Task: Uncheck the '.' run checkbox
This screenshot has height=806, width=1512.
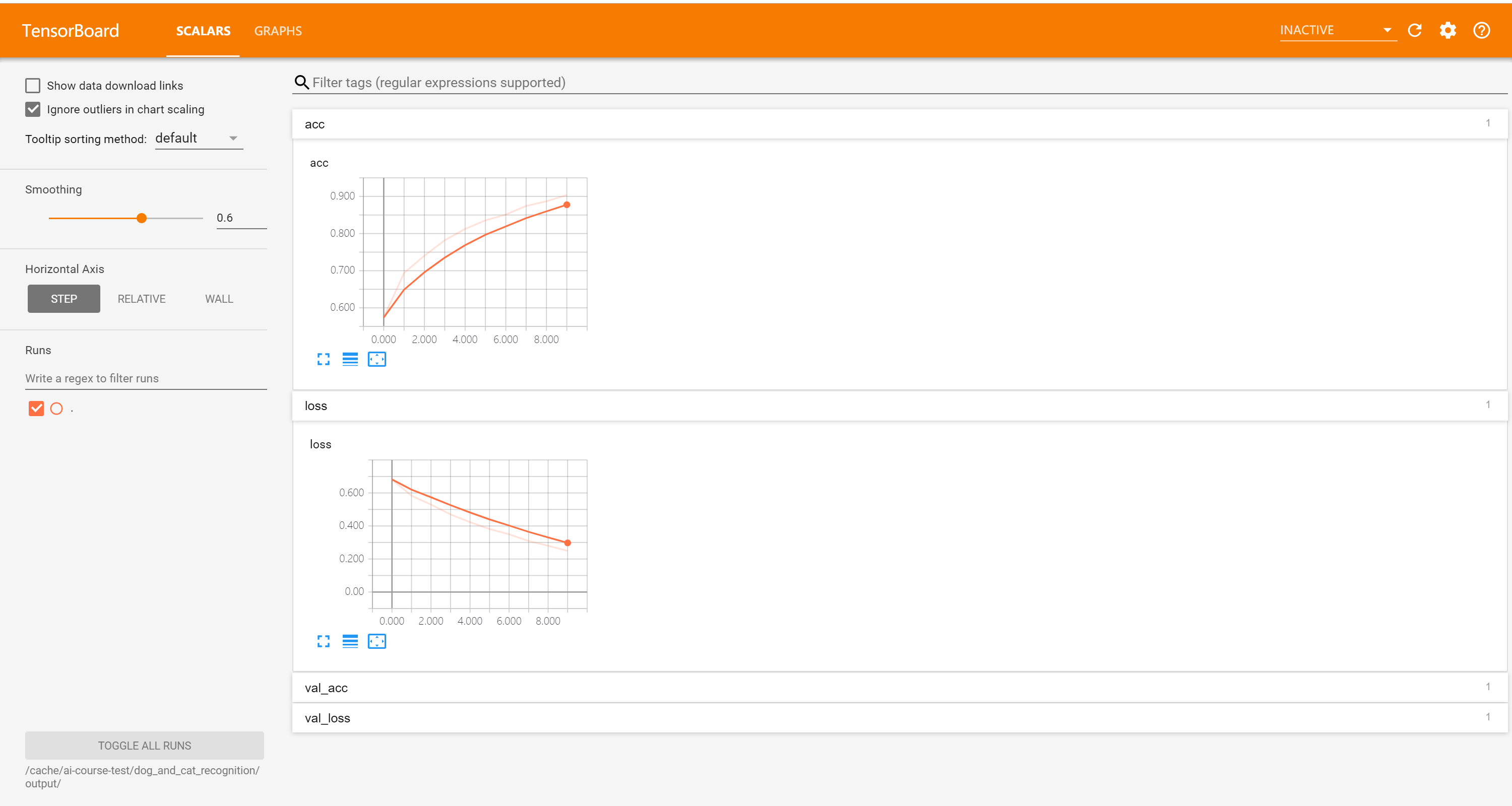Action: point(36,408)
